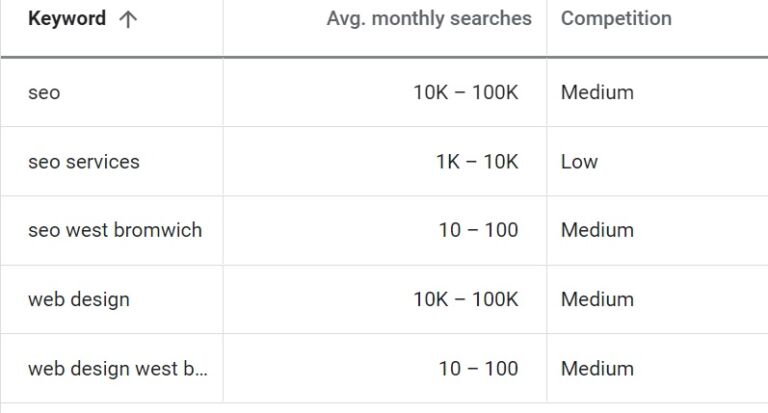Select the "seo" keyword row
This screenshot has height=413, width=768.
44,93
